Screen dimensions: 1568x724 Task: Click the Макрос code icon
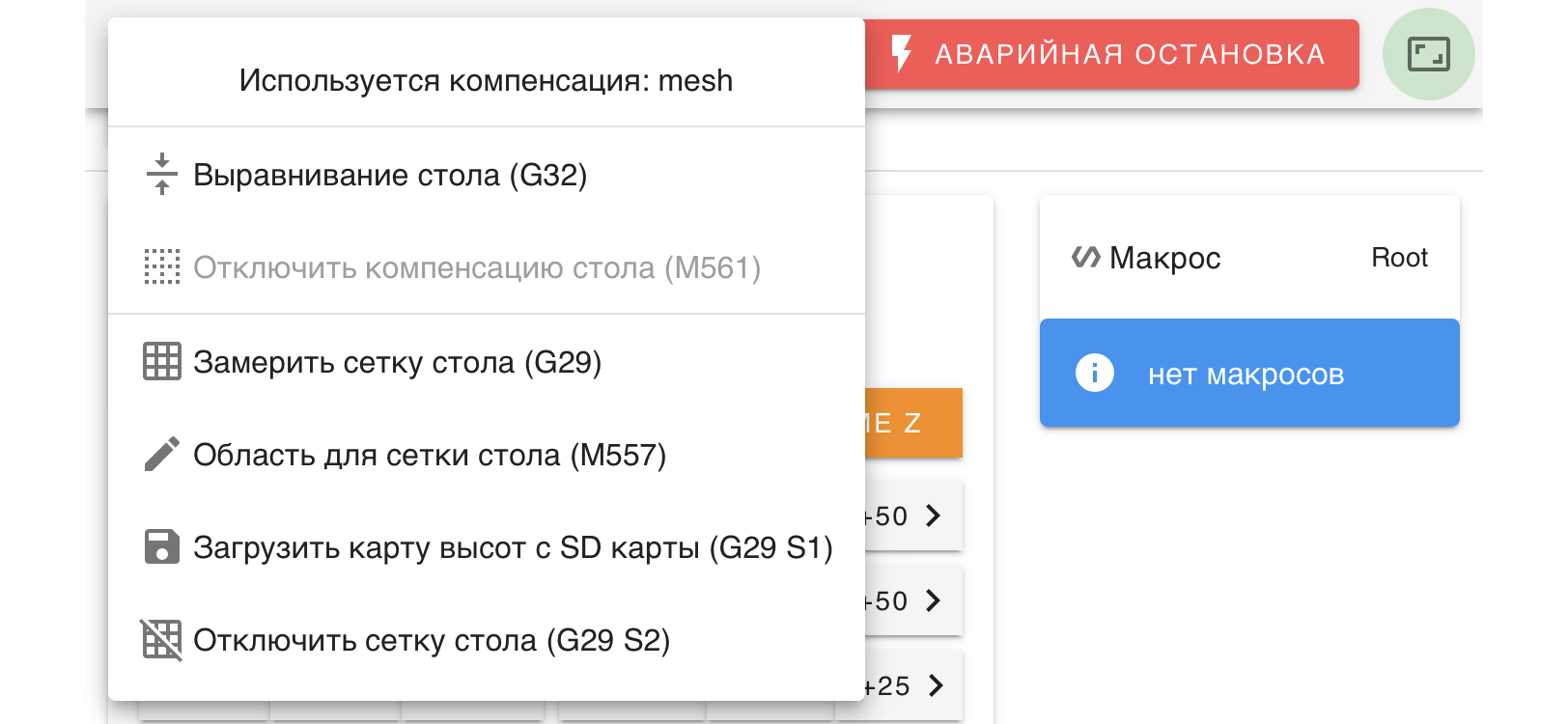point(1086,257)
